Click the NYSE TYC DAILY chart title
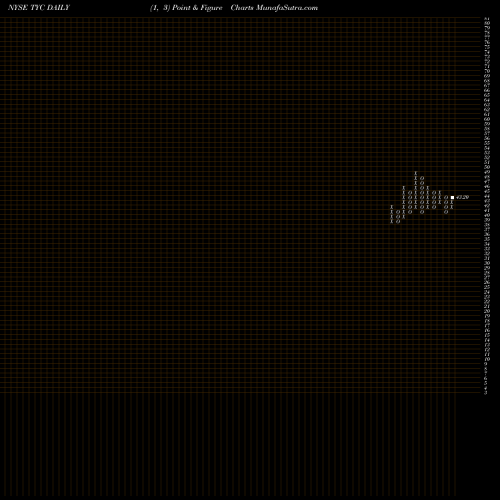Image resolution: width=500 pixels, height=500 pixels. tap(39, 8)
